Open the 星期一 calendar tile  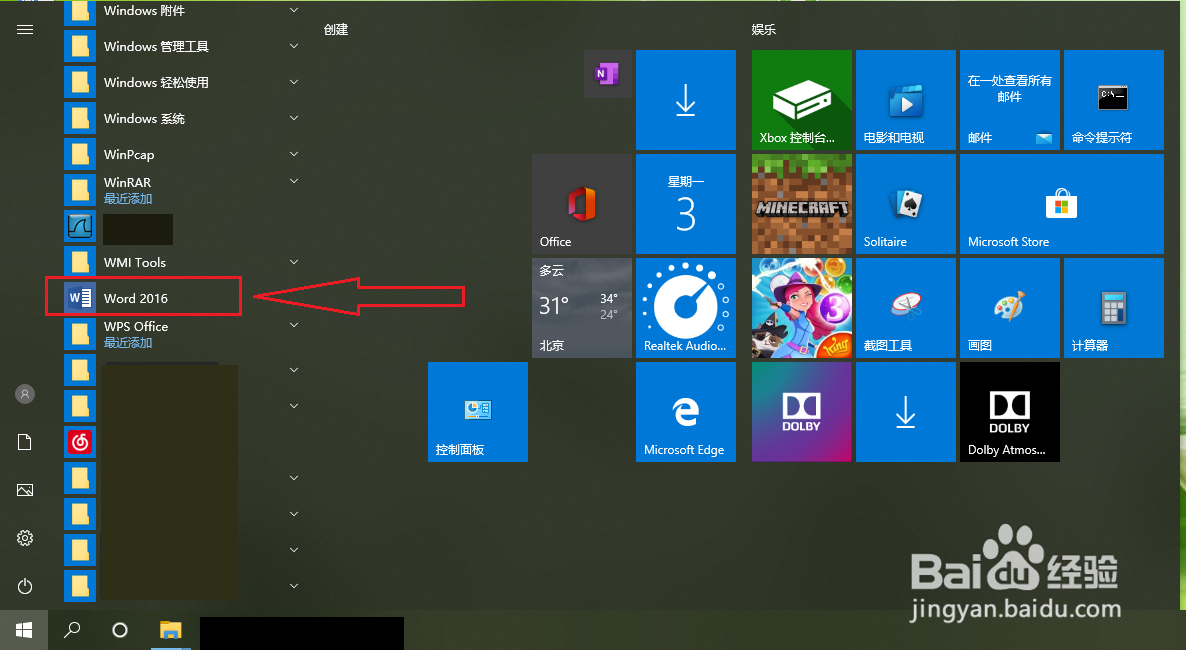click(685, 204)
